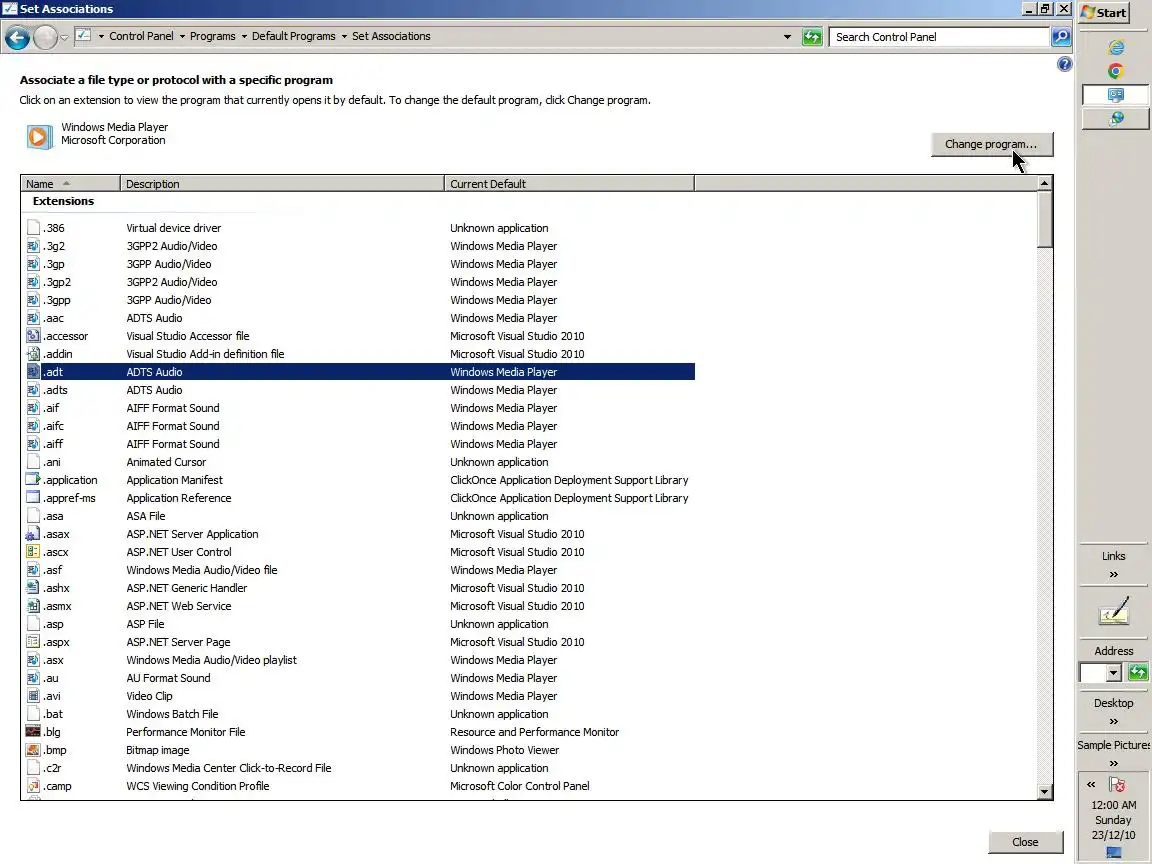Open address bar history dropdown

[x=788, y=36]
